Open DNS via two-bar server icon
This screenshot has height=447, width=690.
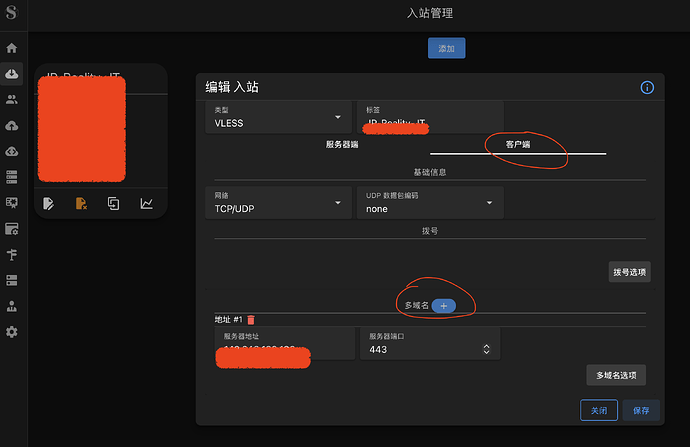[x=12, y=280]
